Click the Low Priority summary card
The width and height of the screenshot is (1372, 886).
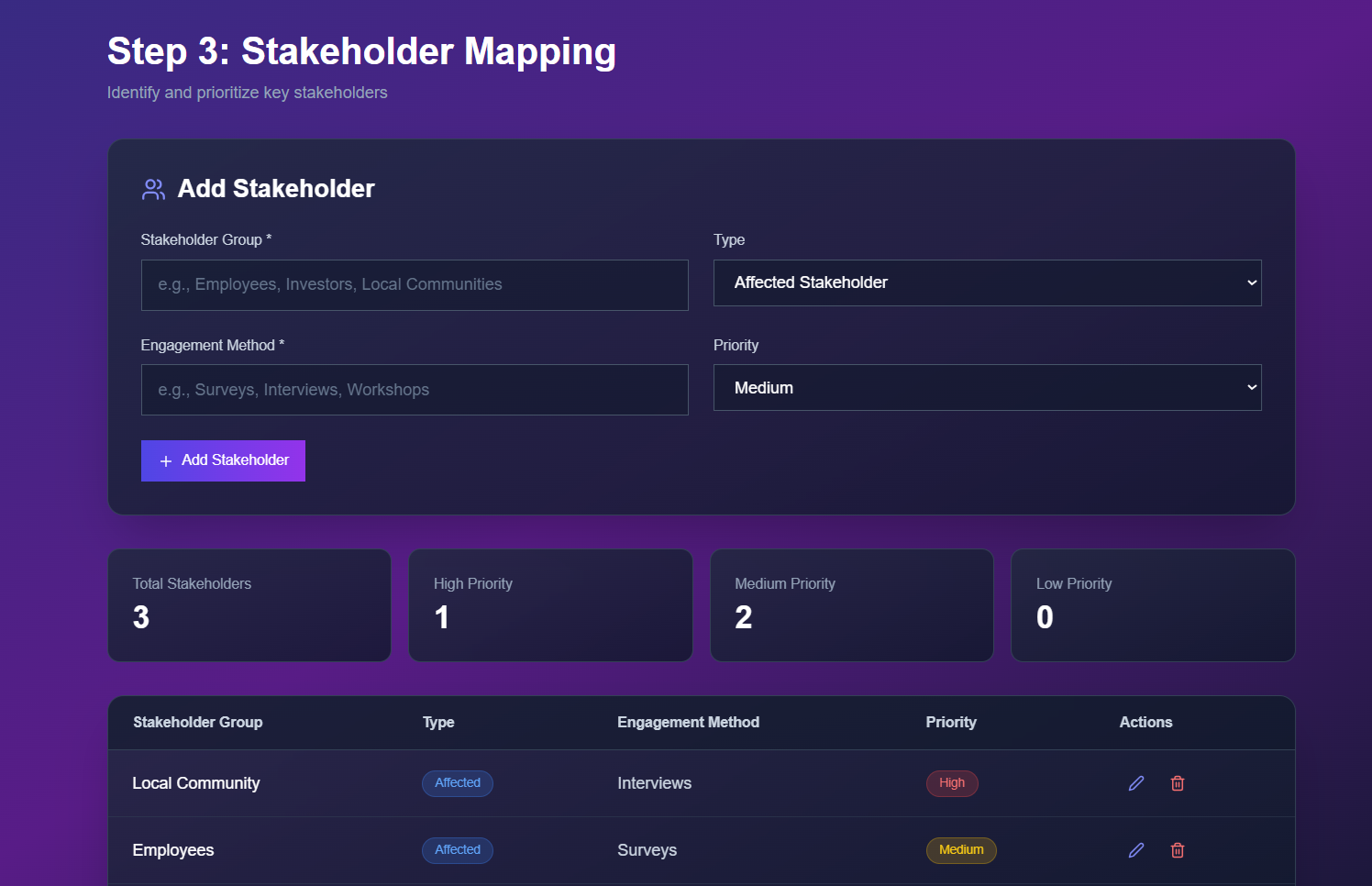1153,605
